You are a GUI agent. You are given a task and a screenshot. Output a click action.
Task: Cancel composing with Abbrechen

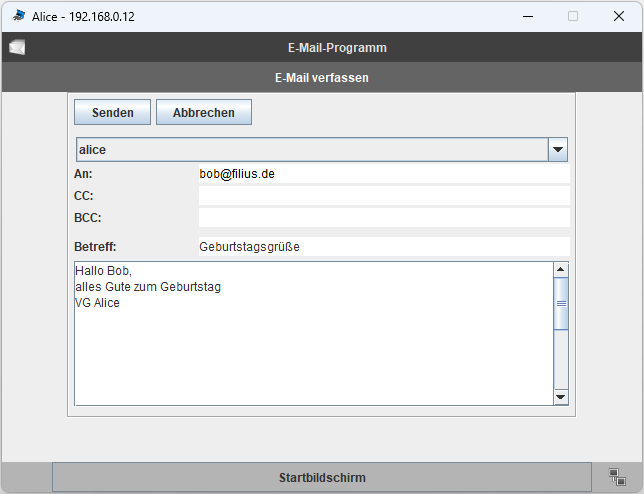point(203,113)
